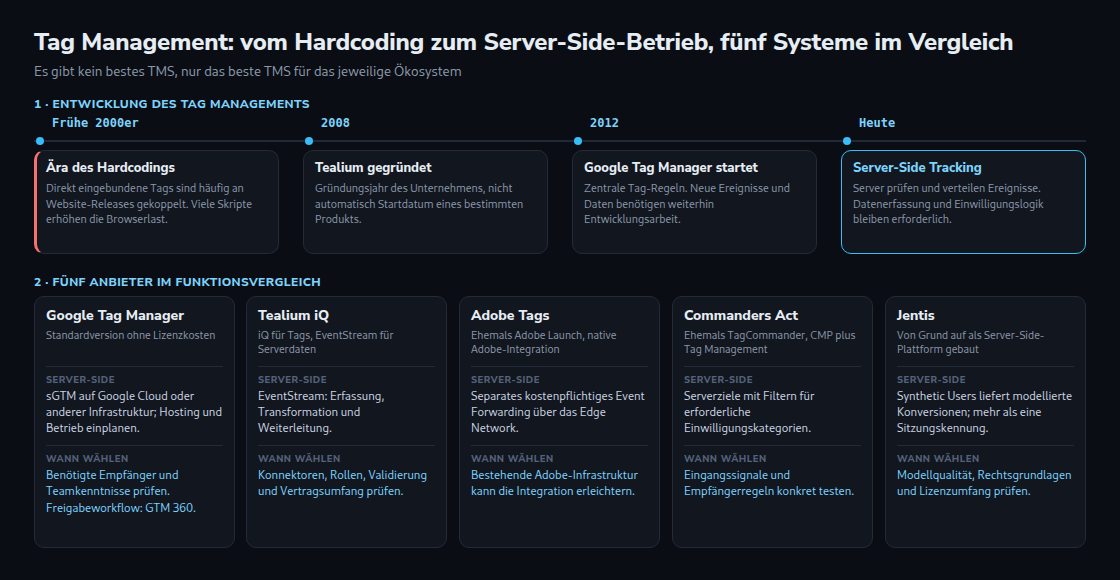
Task: Click WANN WÄHLEN label in Tealium iQ card
Action: click(x=299, y=459)
